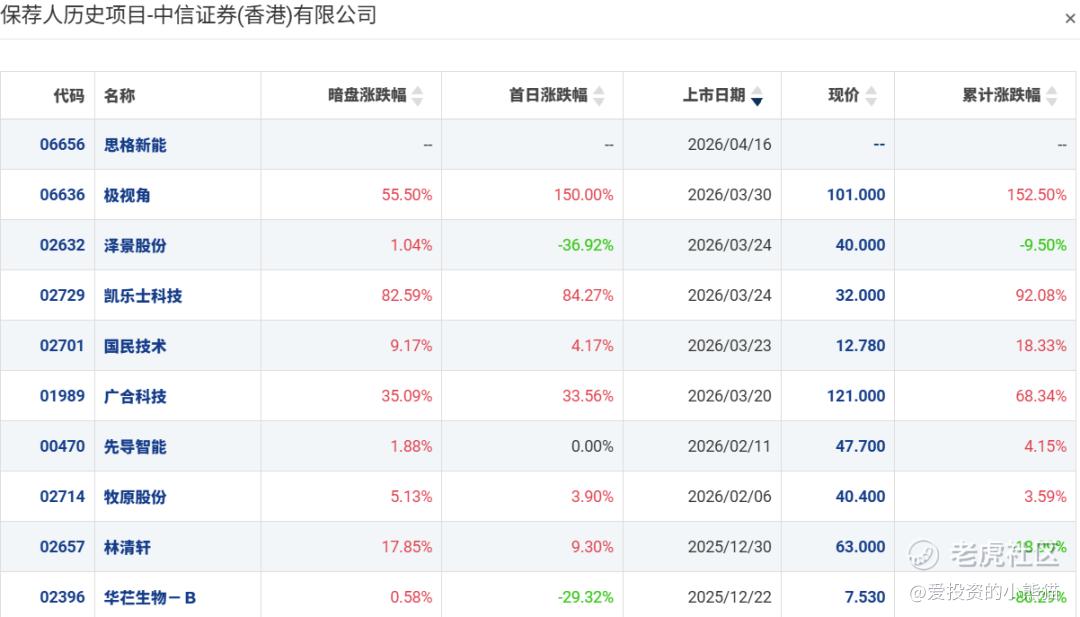The height and width of the screenshot is (617, 1080).
Task: Open stock code 06656
Action: coord(62,145)
